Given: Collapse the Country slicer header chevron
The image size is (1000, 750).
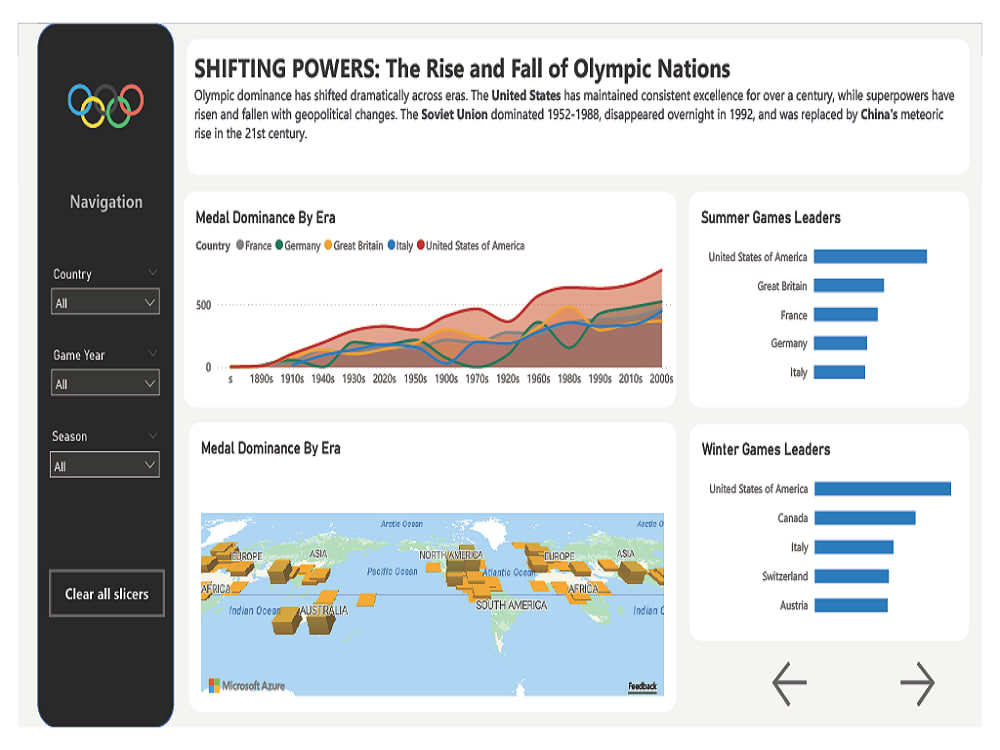Looking at the screenshot, I should [152, 273].
